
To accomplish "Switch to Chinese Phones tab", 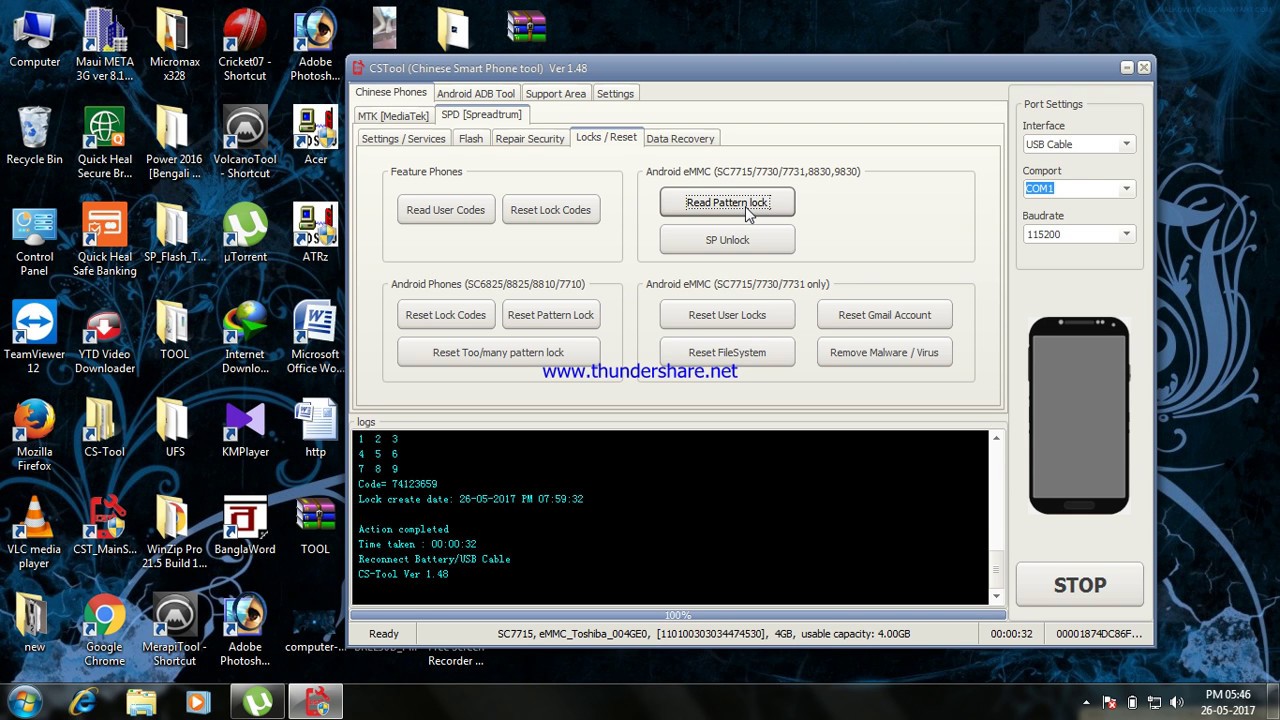I will coord(391,92).
